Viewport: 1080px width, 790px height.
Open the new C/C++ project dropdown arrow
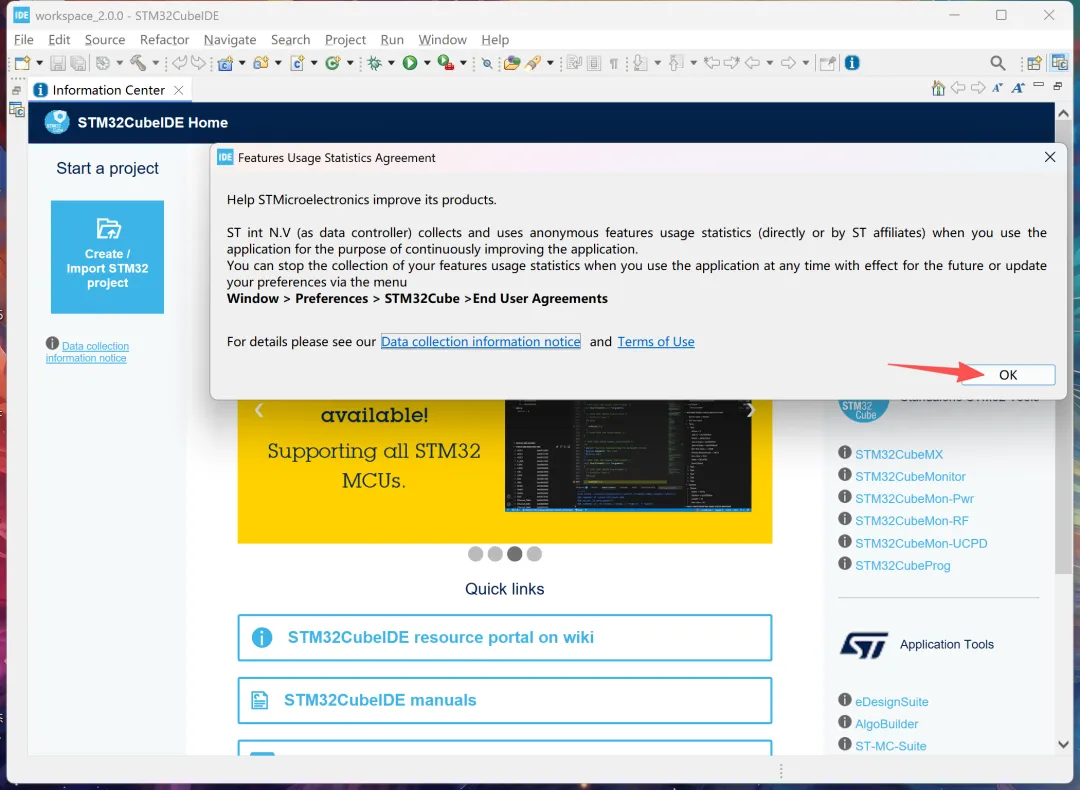pos(242,63)
